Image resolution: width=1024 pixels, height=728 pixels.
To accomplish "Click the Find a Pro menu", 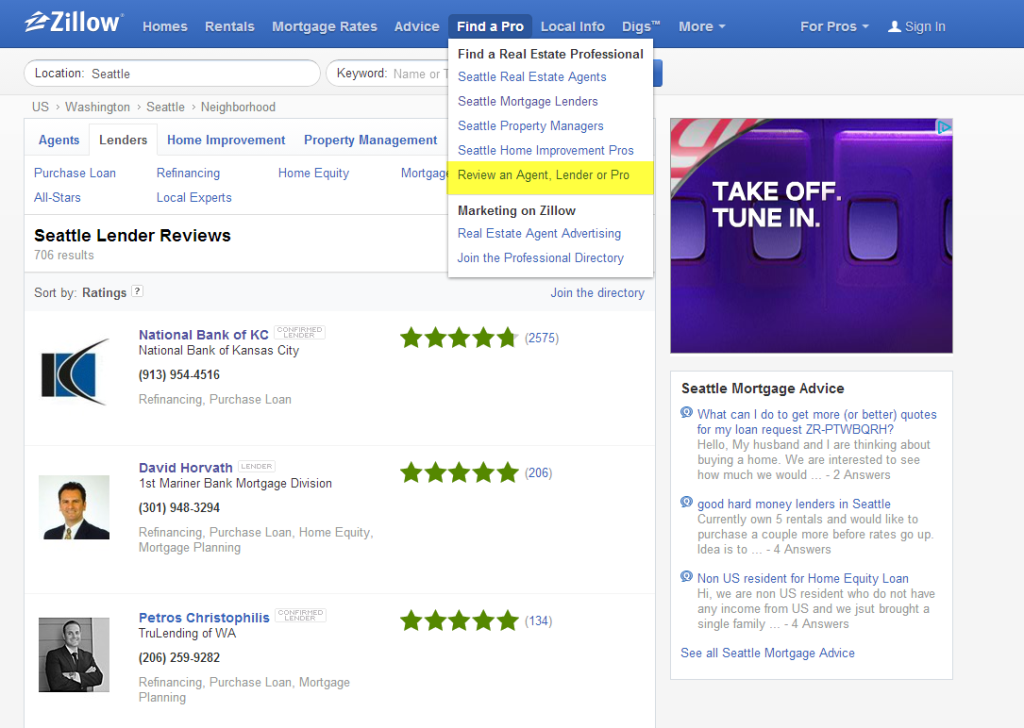I will tap(490, 27).
